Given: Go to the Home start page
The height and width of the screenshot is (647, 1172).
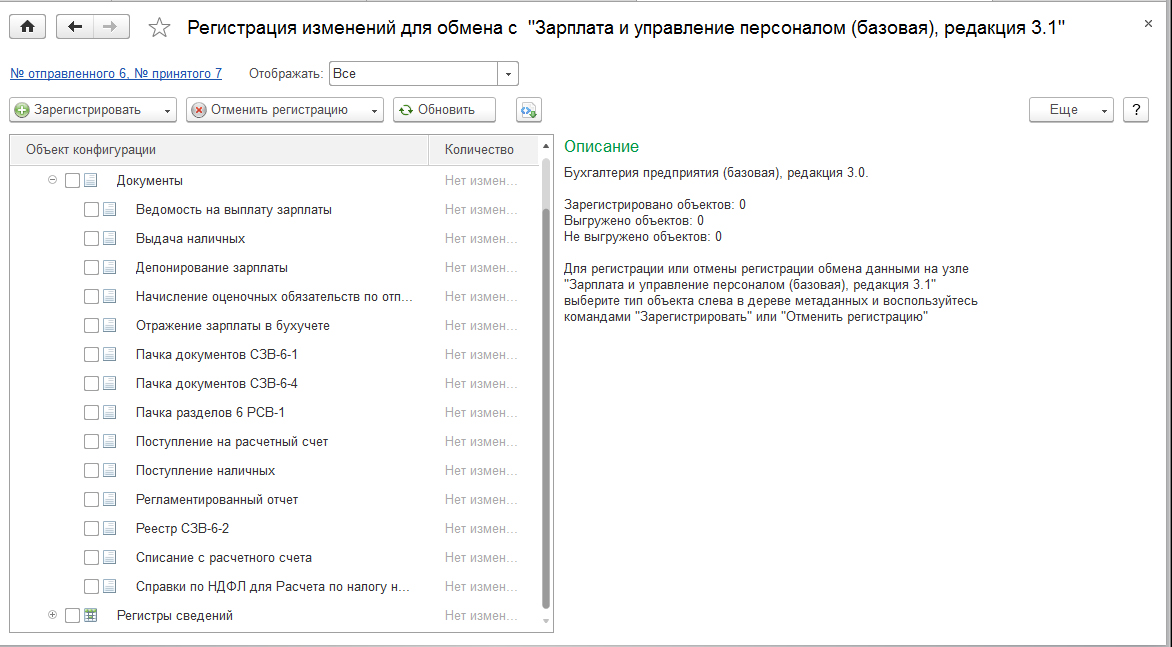Looking at the screenshot, I should 28,27.
